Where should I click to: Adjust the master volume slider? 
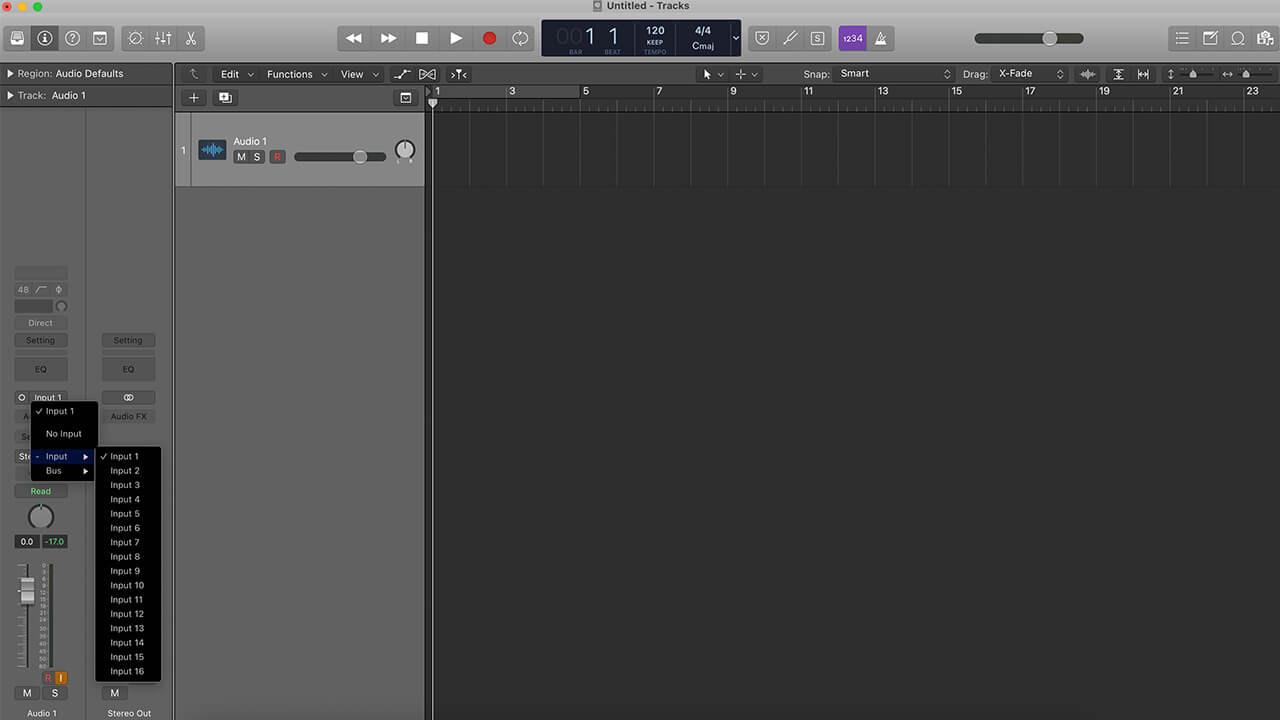(1029, 38)
